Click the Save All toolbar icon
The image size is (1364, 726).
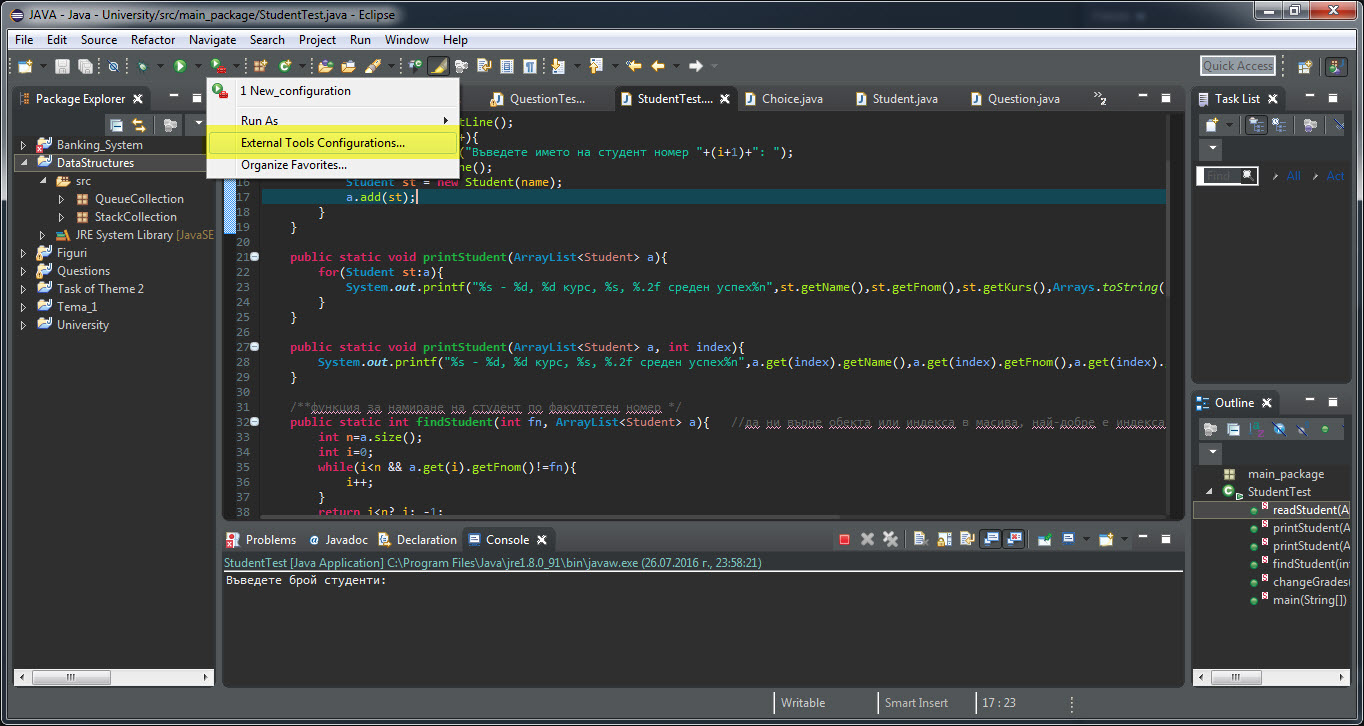coord(85,66)
